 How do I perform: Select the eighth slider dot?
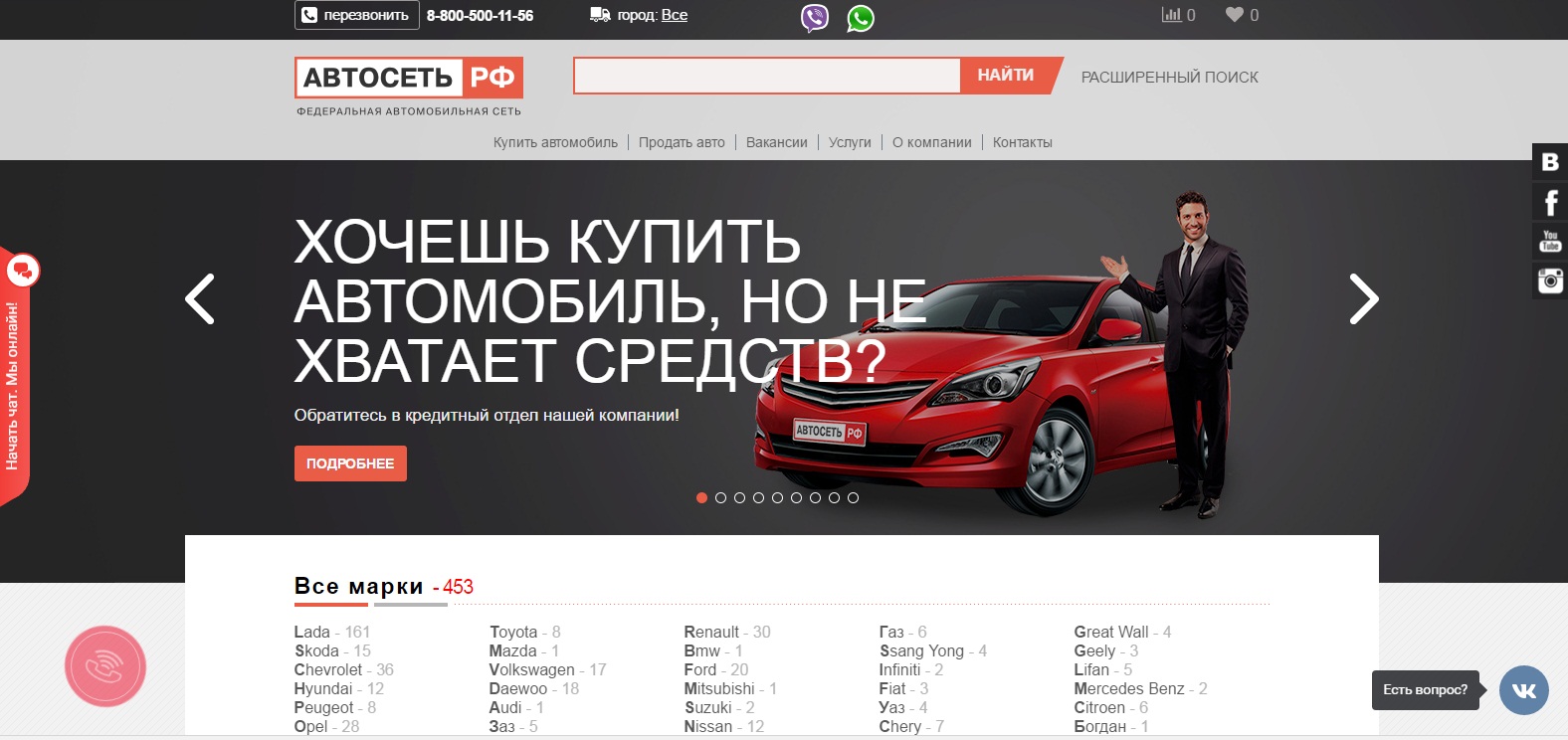(834, 497)
